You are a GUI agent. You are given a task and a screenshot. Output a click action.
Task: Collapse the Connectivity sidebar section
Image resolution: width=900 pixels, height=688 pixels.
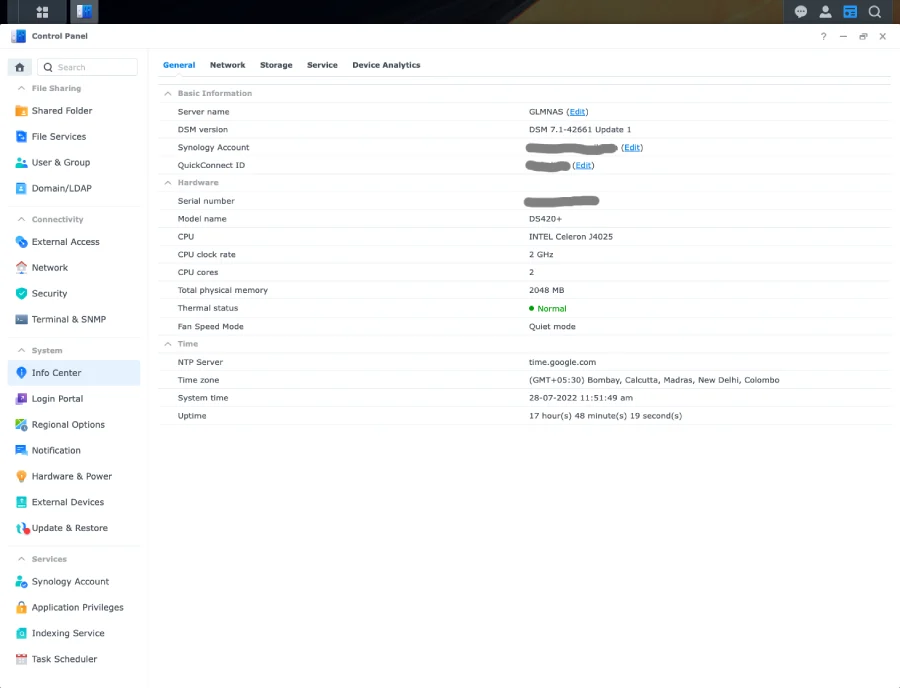pyautogui.click(x=21, y=219)
